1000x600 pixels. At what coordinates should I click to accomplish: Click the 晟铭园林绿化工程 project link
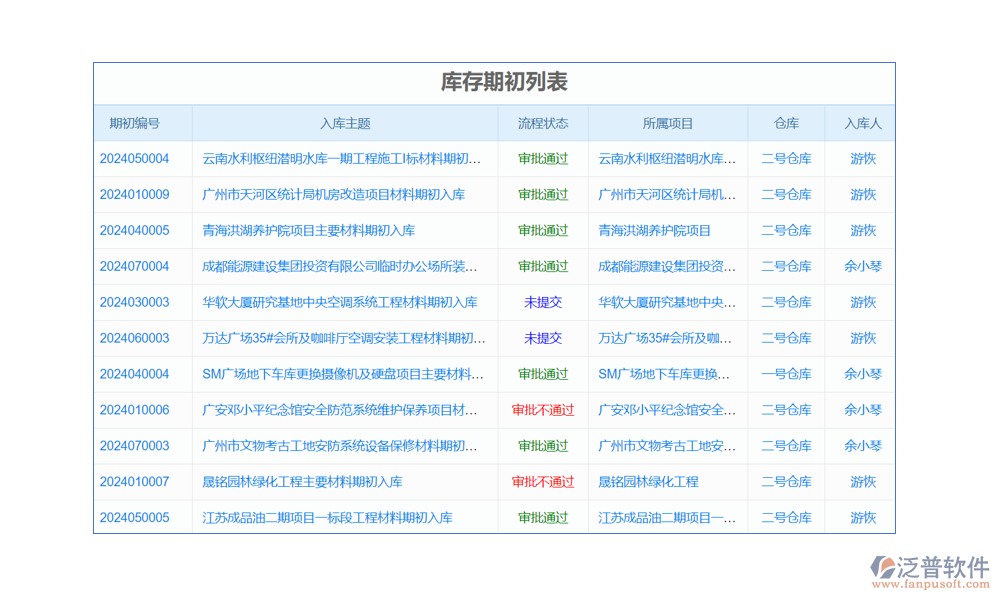648,482
